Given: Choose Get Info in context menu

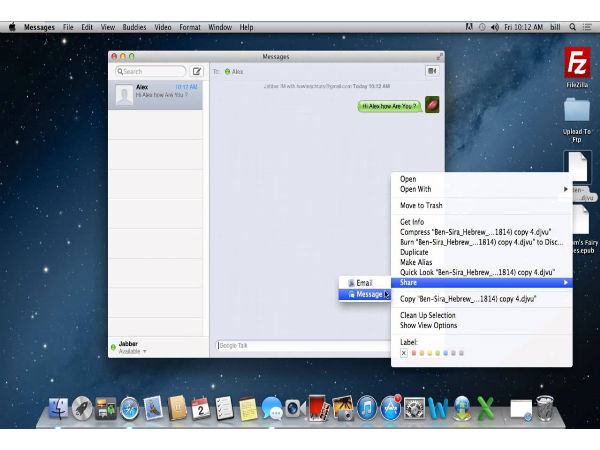Looking at the screenshot, I should pos(481,222).
